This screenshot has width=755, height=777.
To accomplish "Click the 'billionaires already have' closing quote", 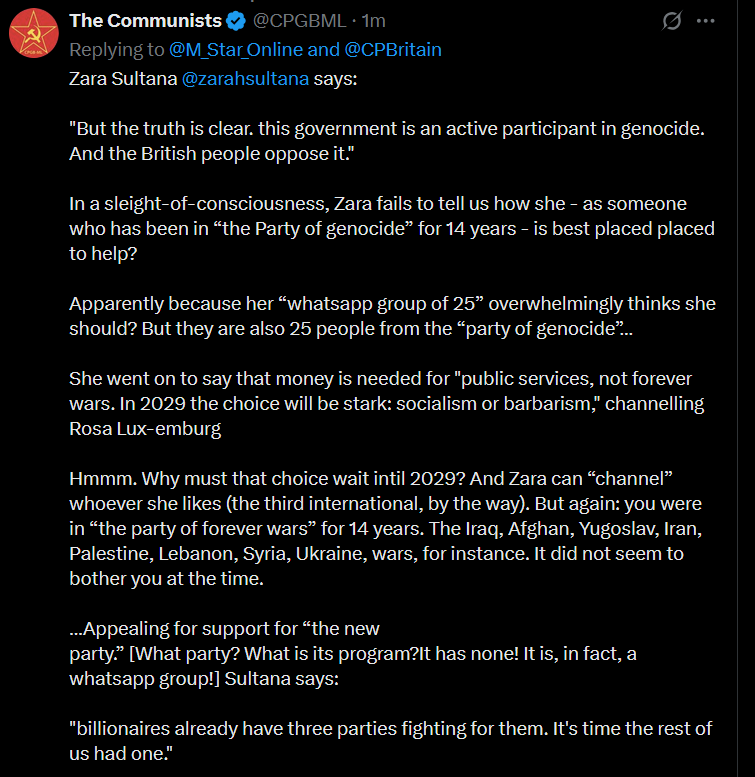I will [390, 741].
